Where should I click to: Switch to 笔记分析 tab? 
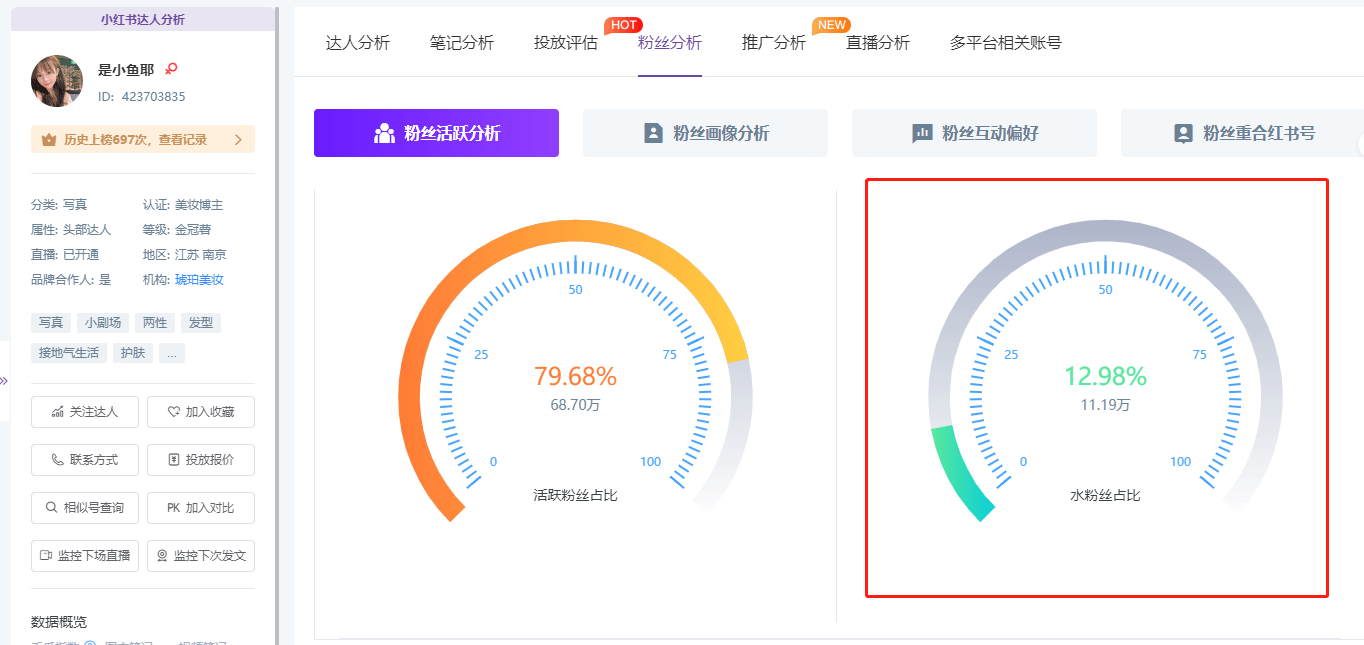pyautogui.click(x=462, y=43)
